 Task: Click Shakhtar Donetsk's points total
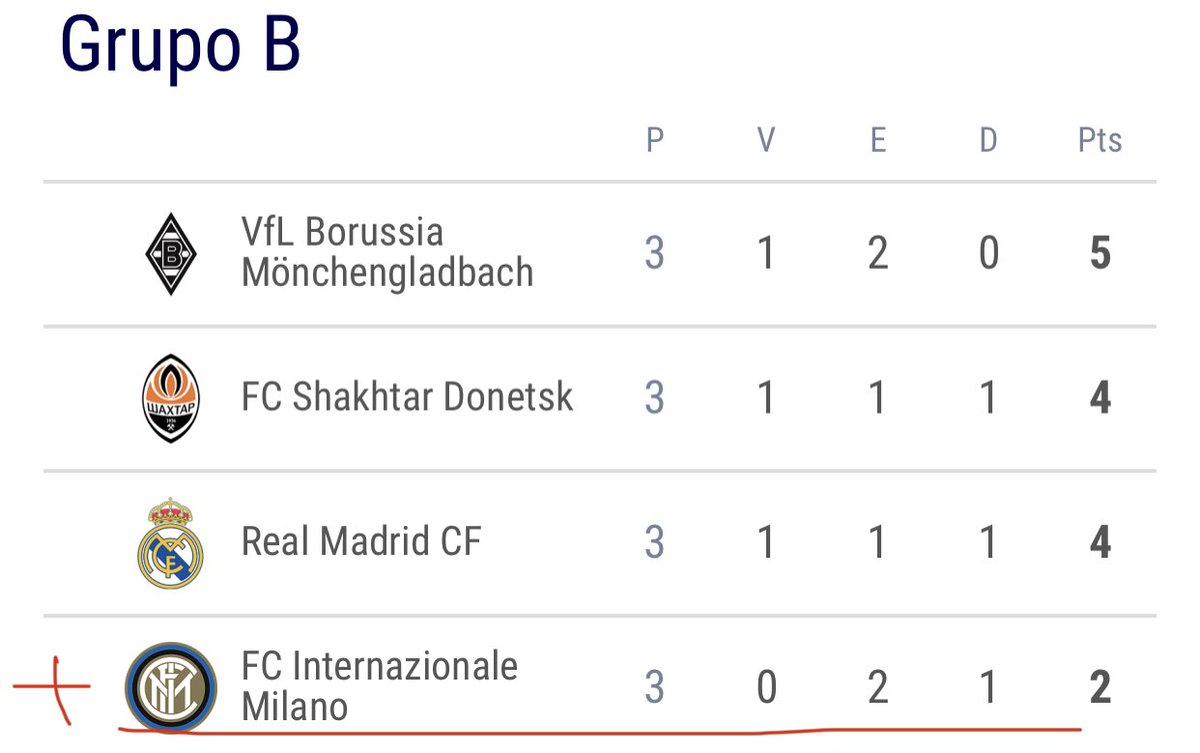(1100, 398)
